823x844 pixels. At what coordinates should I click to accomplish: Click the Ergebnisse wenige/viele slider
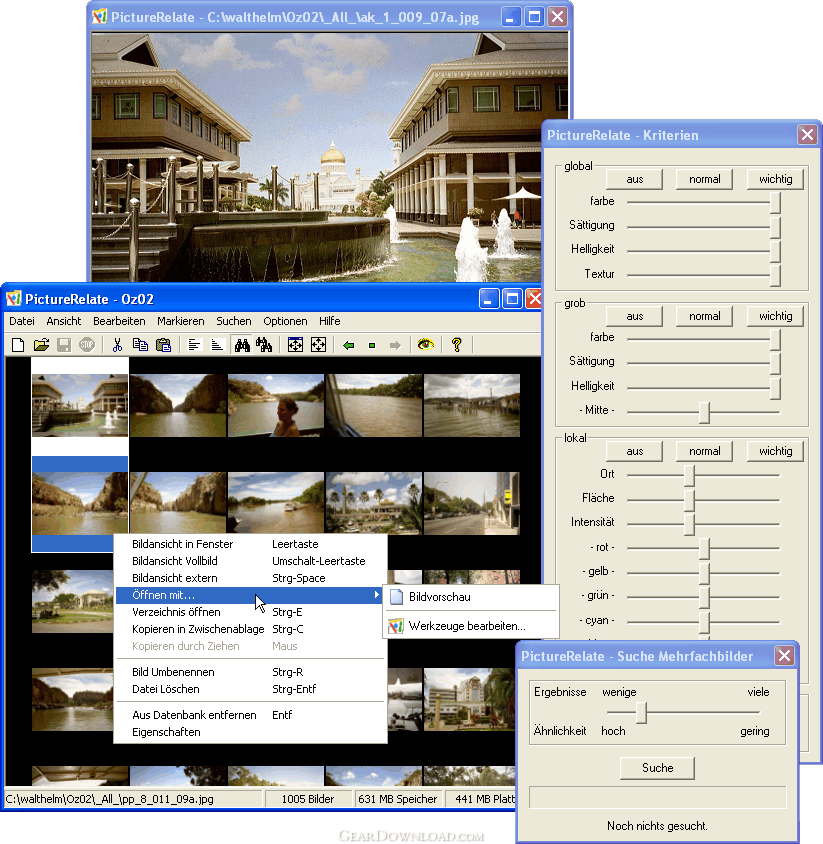click(x=683, y=712)
